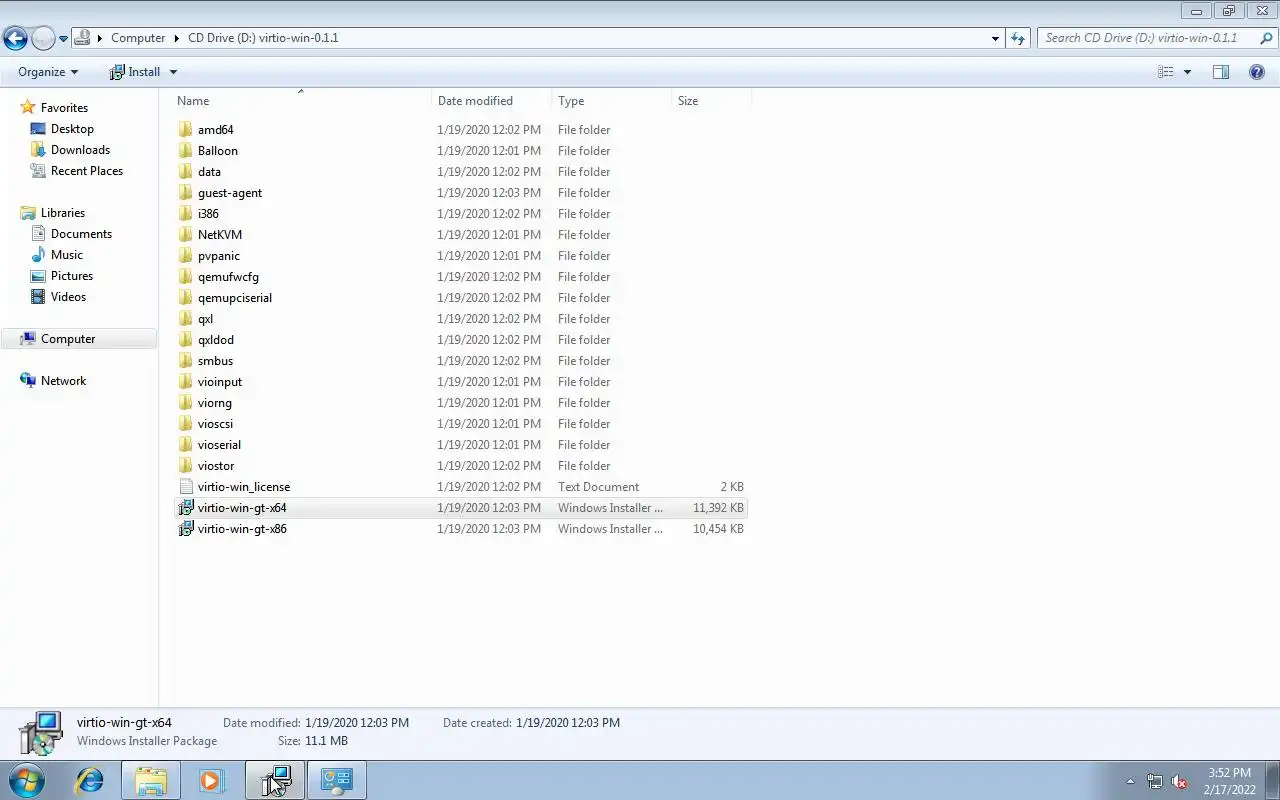
Task: Select the pvpanic folder icon
Action: tap(185, 256)
